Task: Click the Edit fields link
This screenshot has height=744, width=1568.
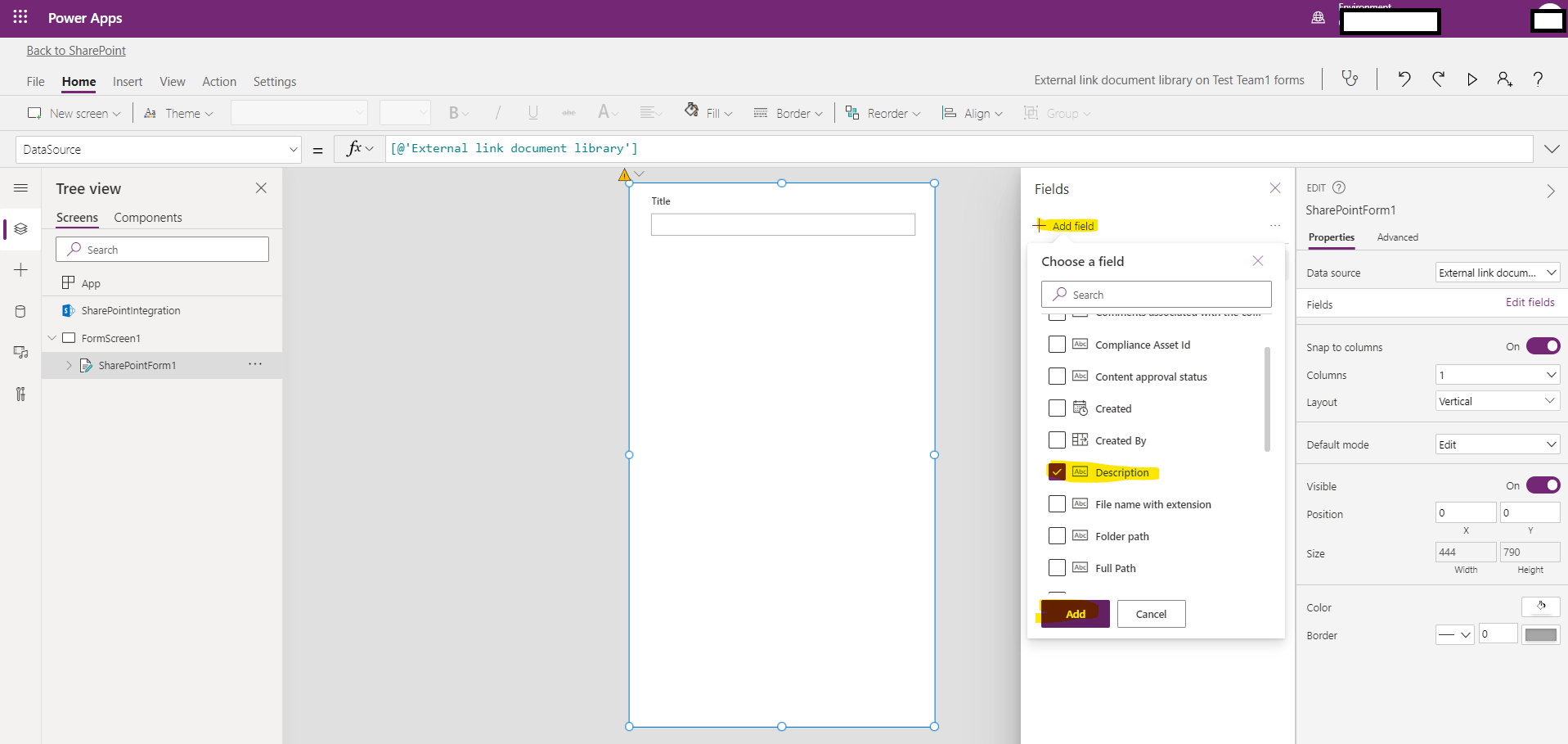Action: click(x=1530, y=302)
